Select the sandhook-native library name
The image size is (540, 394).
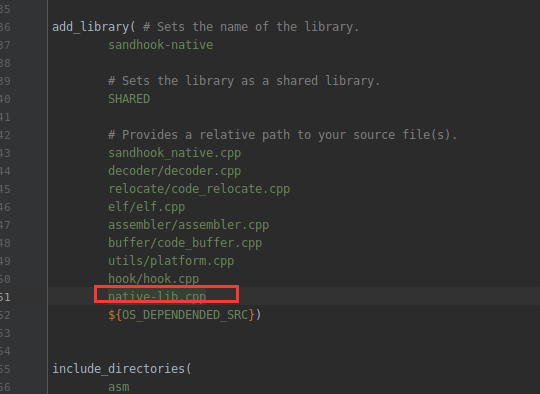point(160,45)
